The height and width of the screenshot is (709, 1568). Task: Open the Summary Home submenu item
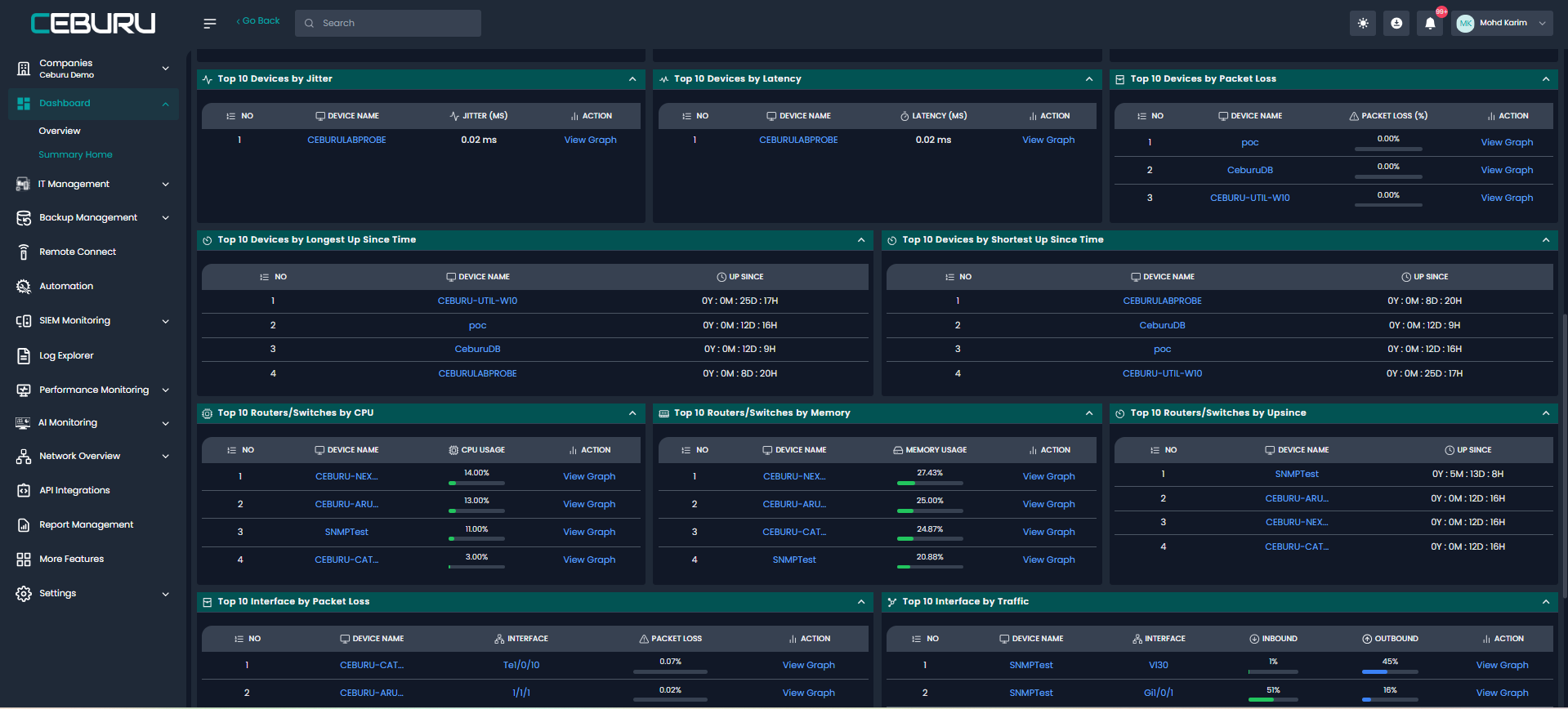coord(75,154)
